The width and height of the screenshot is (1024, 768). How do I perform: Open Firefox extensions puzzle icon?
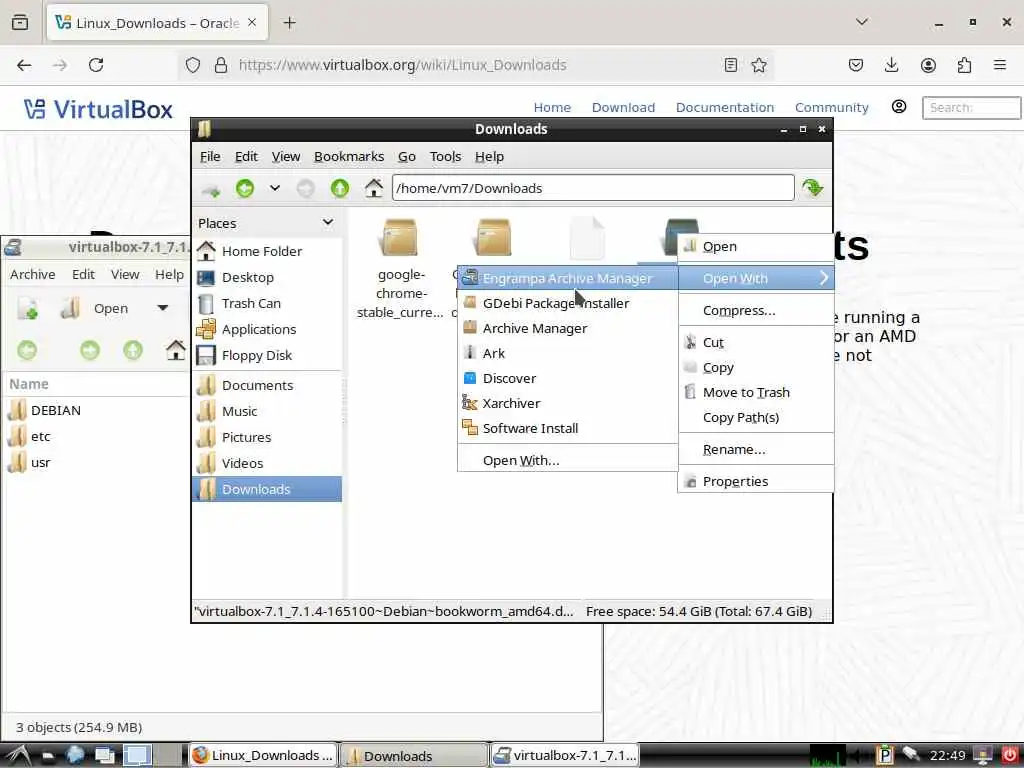[964, 65]
